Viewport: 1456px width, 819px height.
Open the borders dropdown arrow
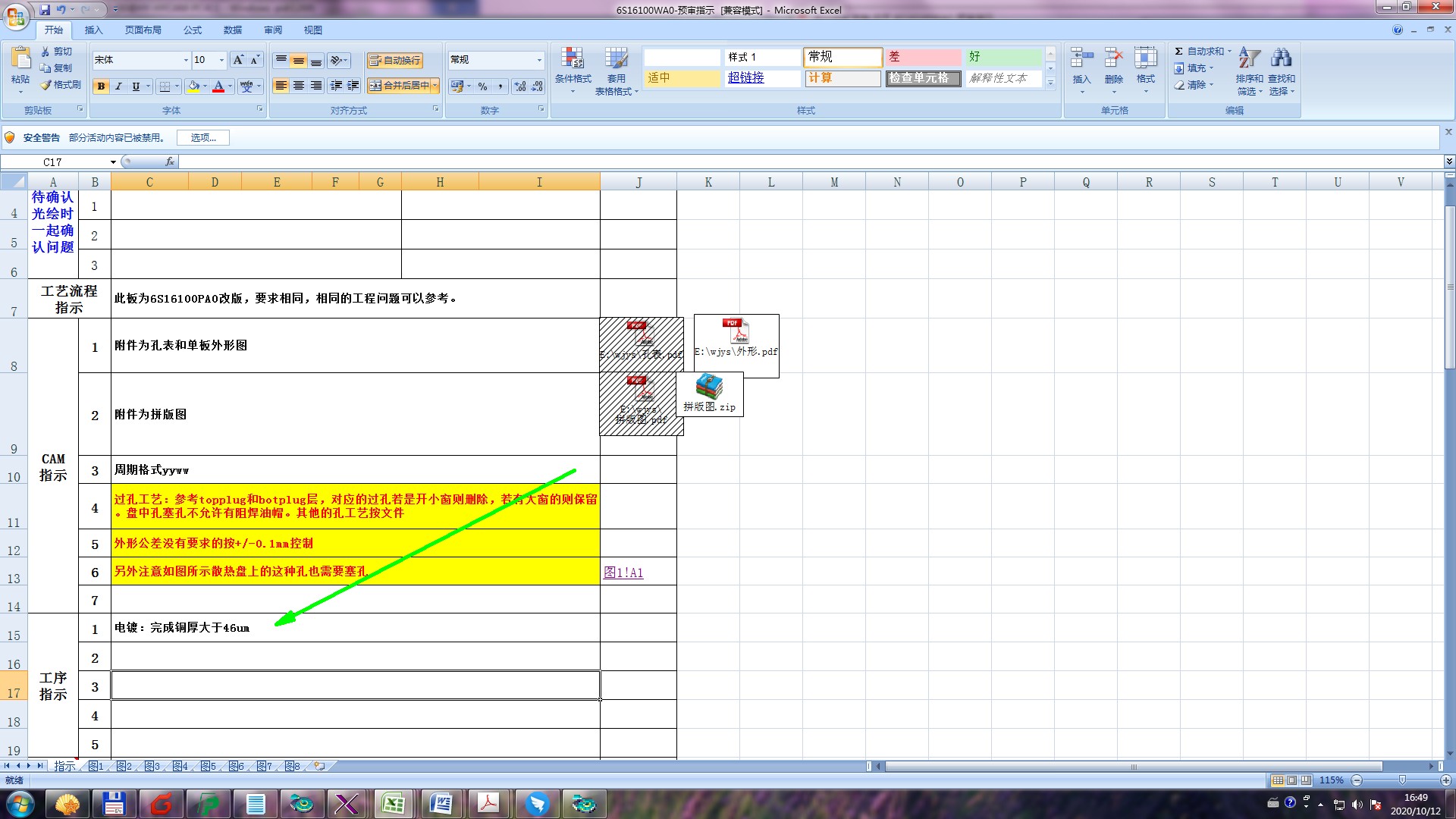(177, 86)
